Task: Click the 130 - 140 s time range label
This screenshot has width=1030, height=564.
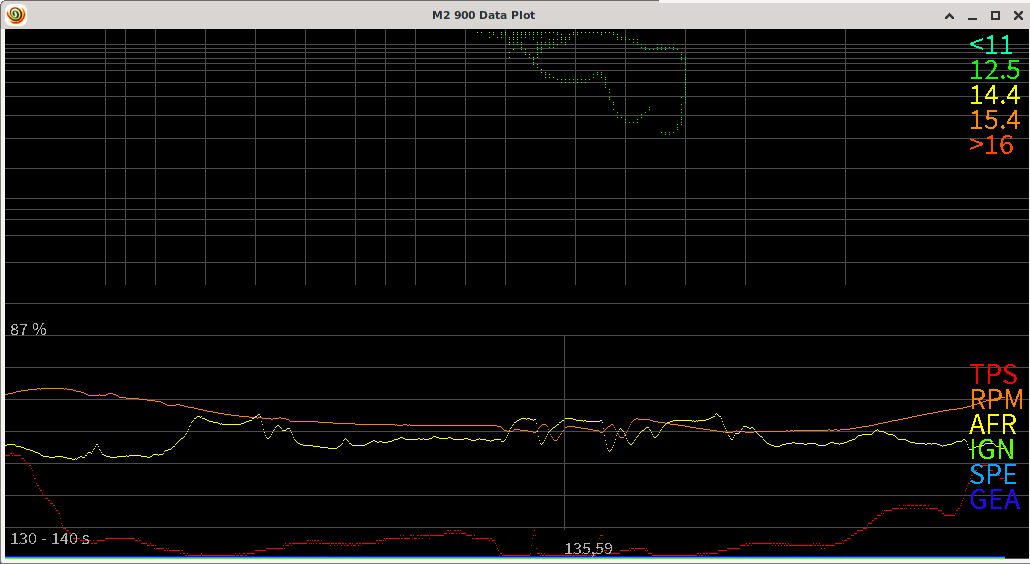Action: coord(50,539)
